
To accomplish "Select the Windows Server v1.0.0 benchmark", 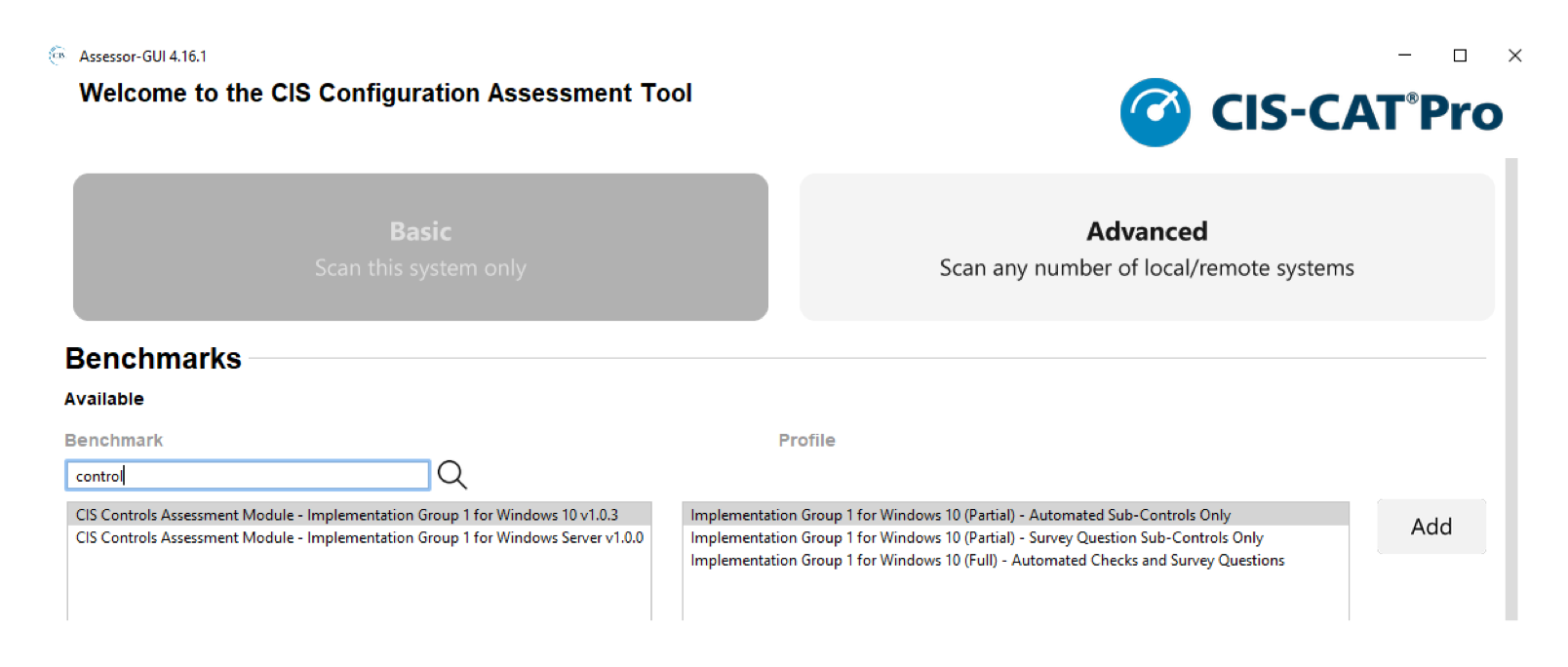I will click(359, 537).
